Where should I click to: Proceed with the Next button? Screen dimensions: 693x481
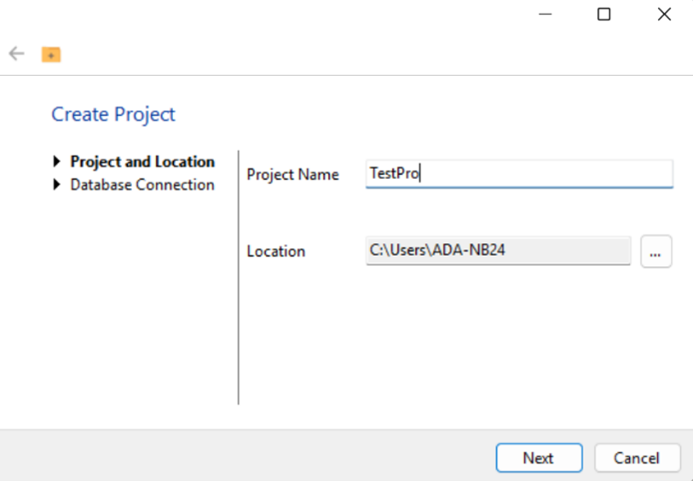pyautogui.click(x=539, y=458)
